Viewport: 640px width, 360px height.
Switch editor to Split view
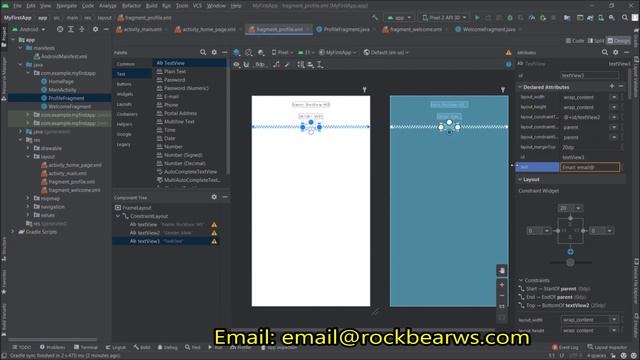[x=596, y=40]
